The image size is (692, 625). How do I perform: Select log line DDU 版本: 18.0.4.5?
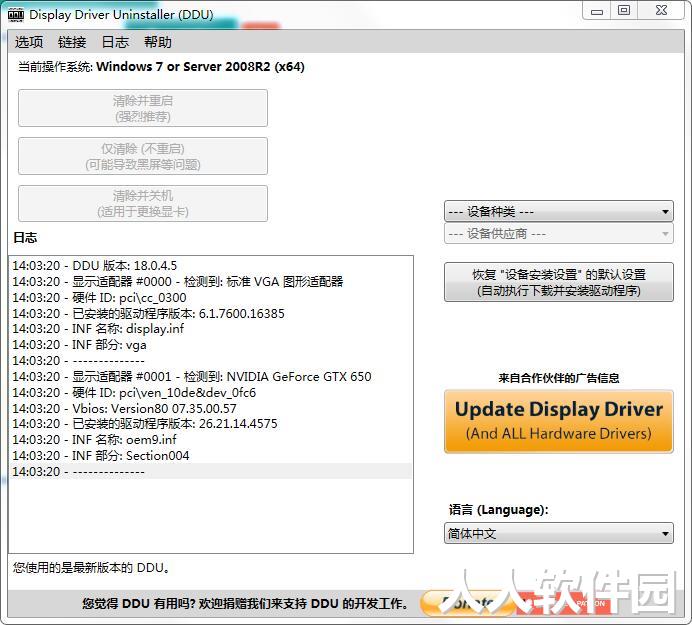tap(210, 266)
